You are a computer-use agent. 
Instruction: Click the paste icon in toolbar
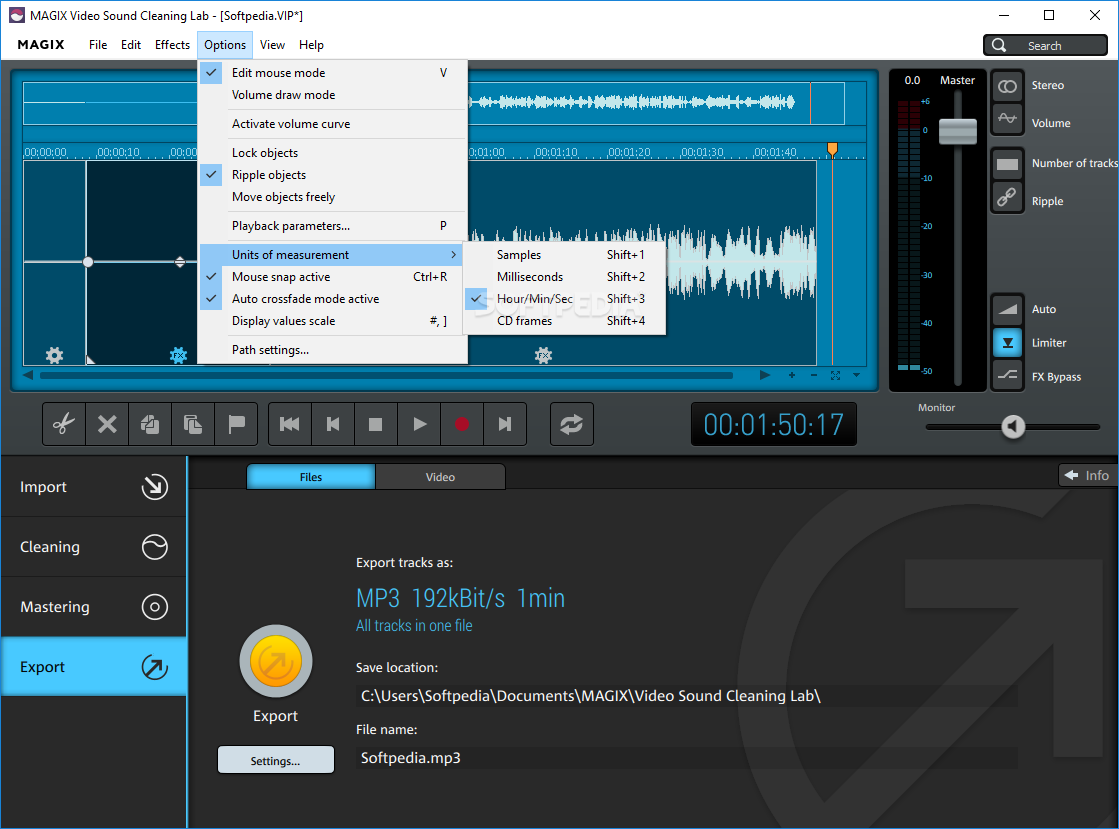[x=193, y=424]
